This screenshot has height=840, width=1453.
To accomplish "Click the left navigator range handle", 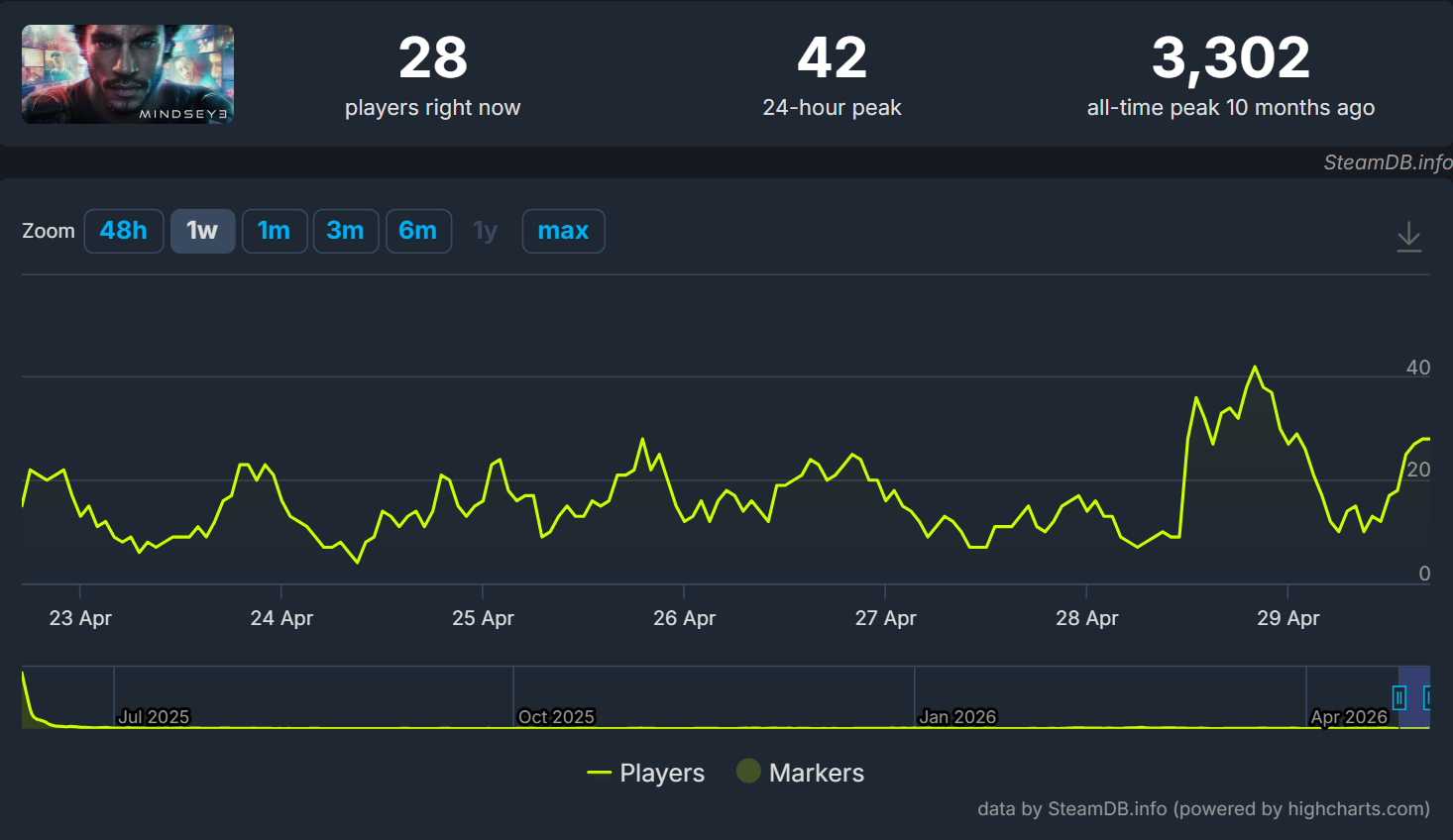I will 1399,697.
